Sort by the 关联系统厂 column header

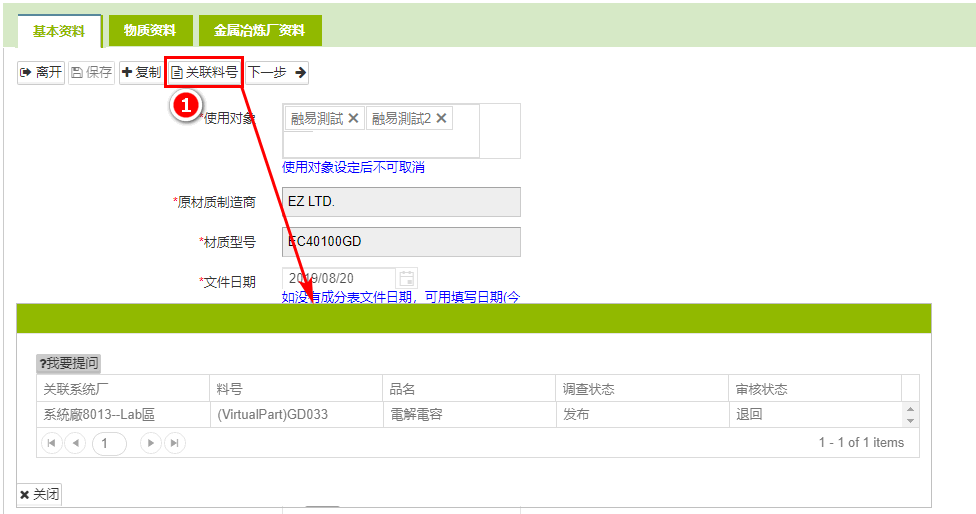point(123,389)
